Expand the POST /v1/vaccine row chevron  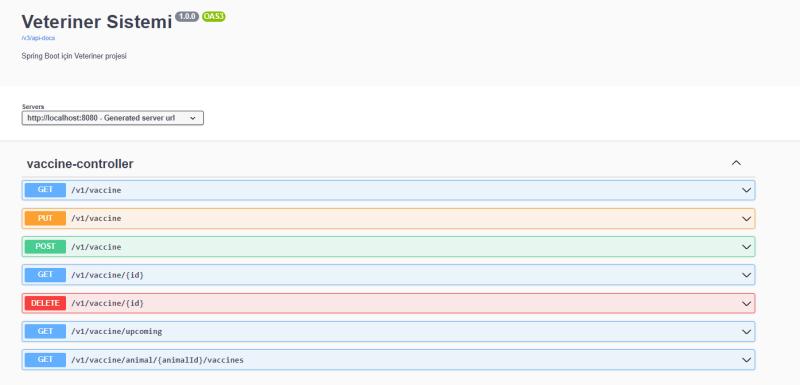tap(746, 247)
